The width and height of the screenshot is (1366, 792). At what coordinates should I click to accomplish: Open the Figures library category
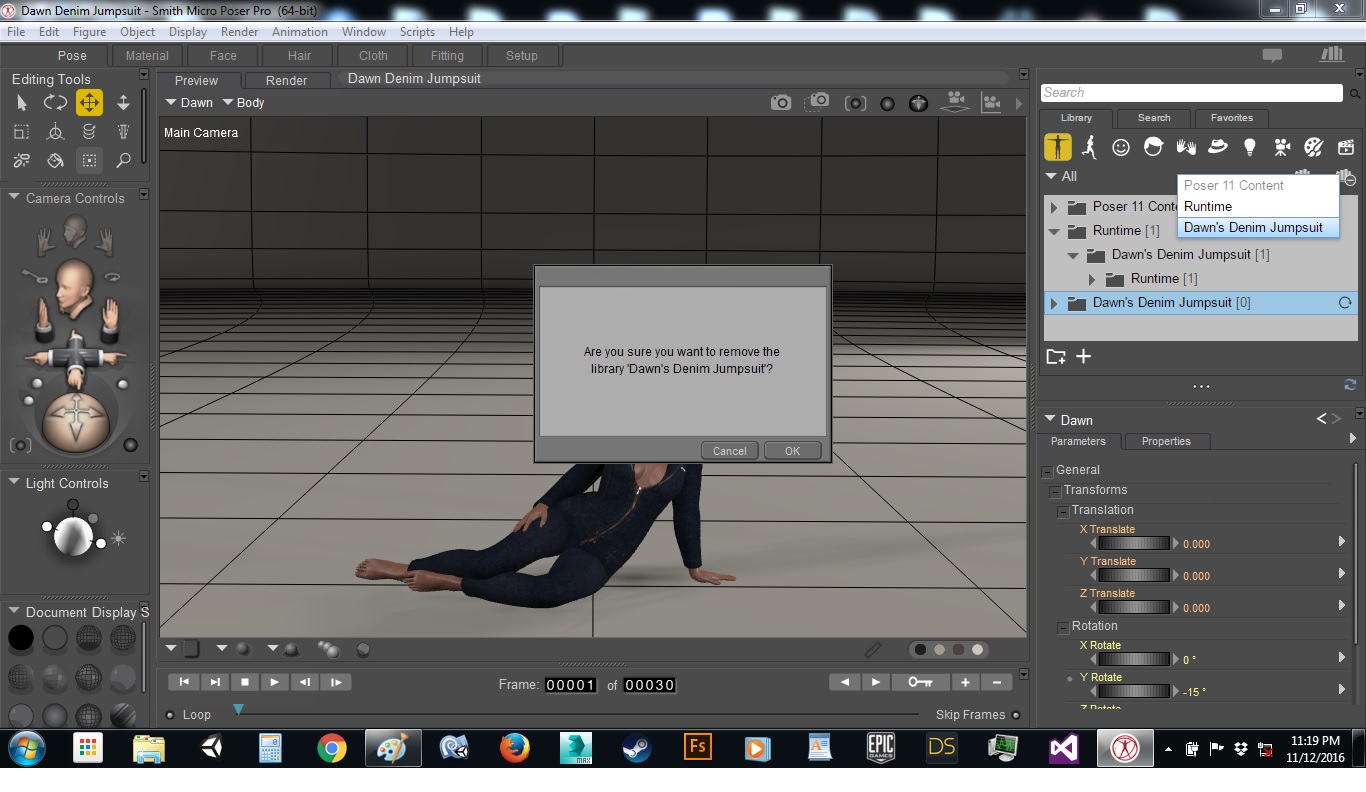1057,148
